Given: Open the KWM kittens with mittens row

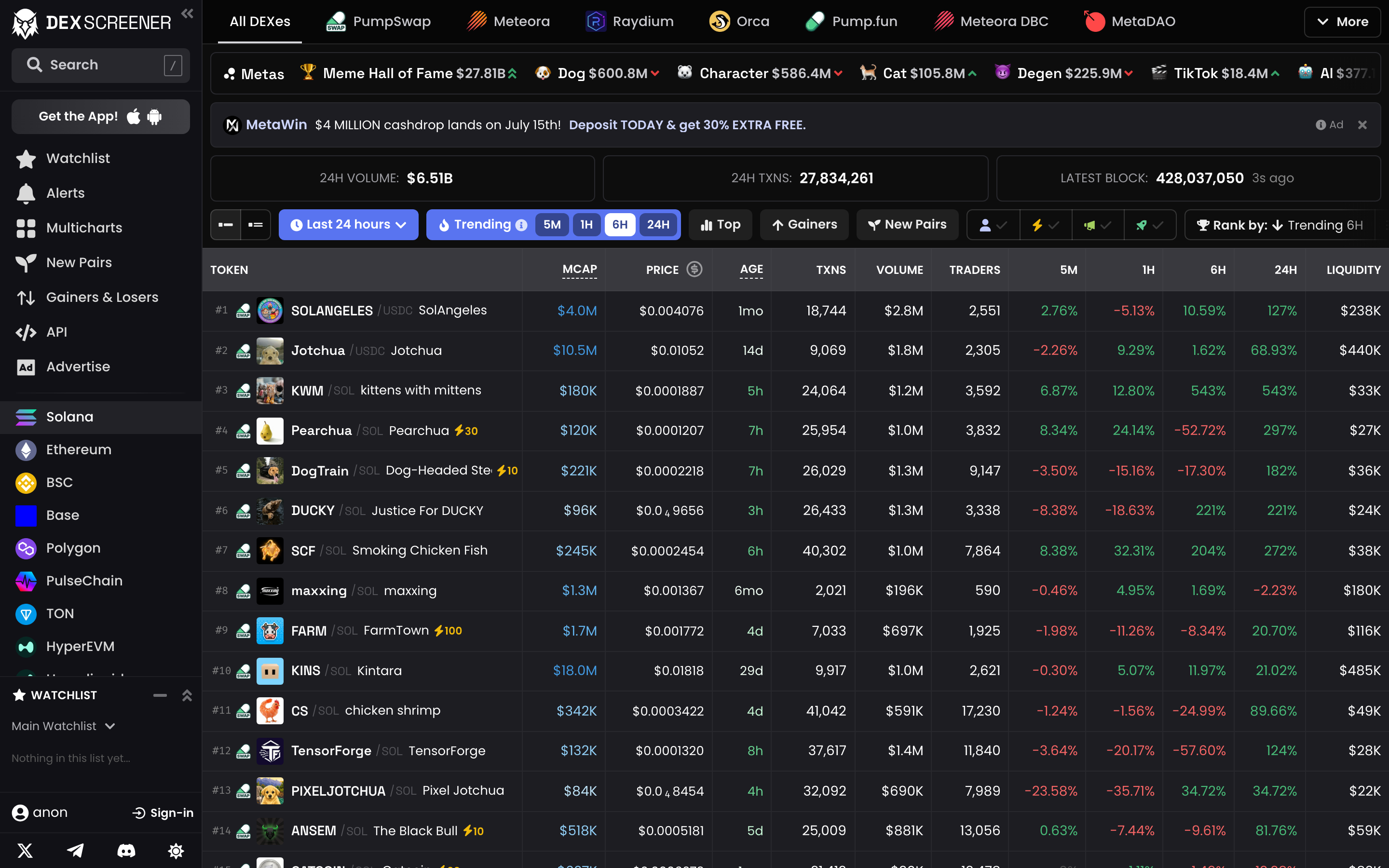Looking at the screenshot, I should pyautogui.click(x=795, y=391).
